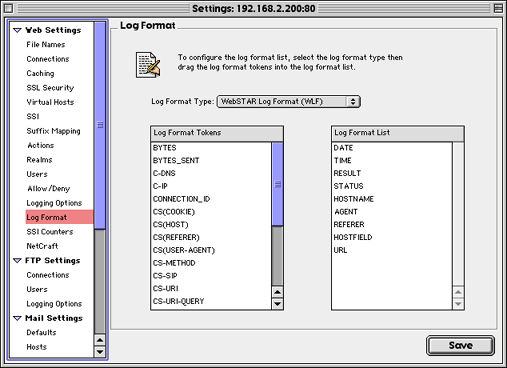507x368 pixels.
Task: Select the C-IP token
Action: [x=160, y=186]
